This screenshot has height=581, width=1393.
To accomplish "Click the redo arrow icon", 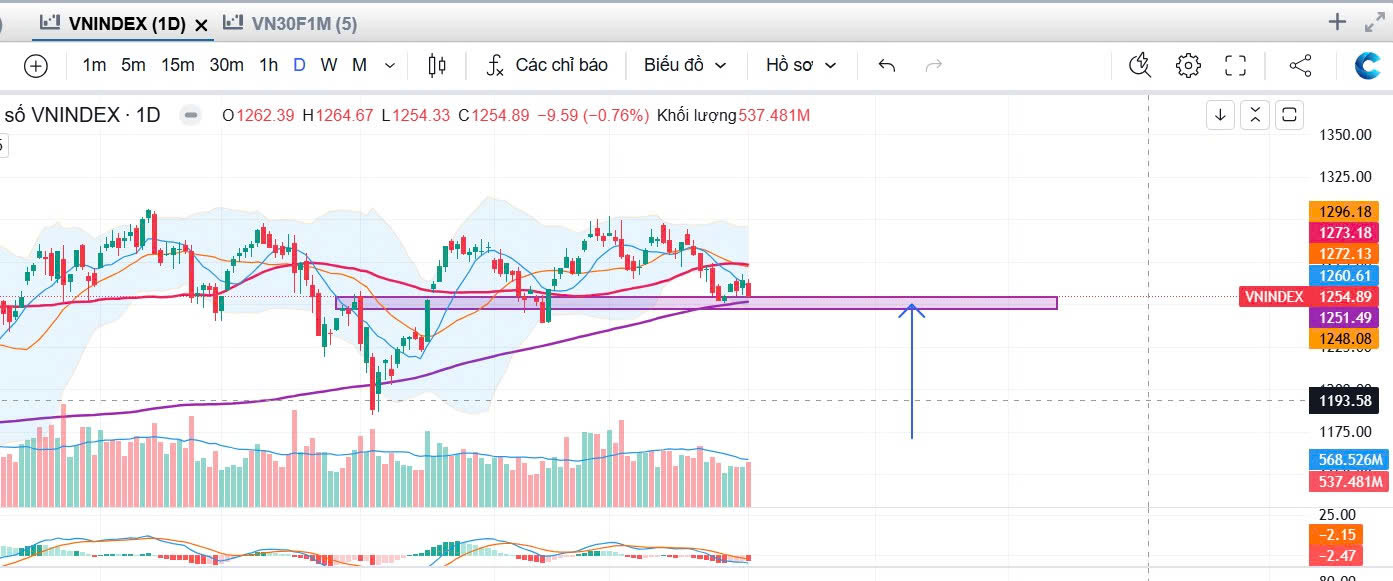I will point(934,66).
